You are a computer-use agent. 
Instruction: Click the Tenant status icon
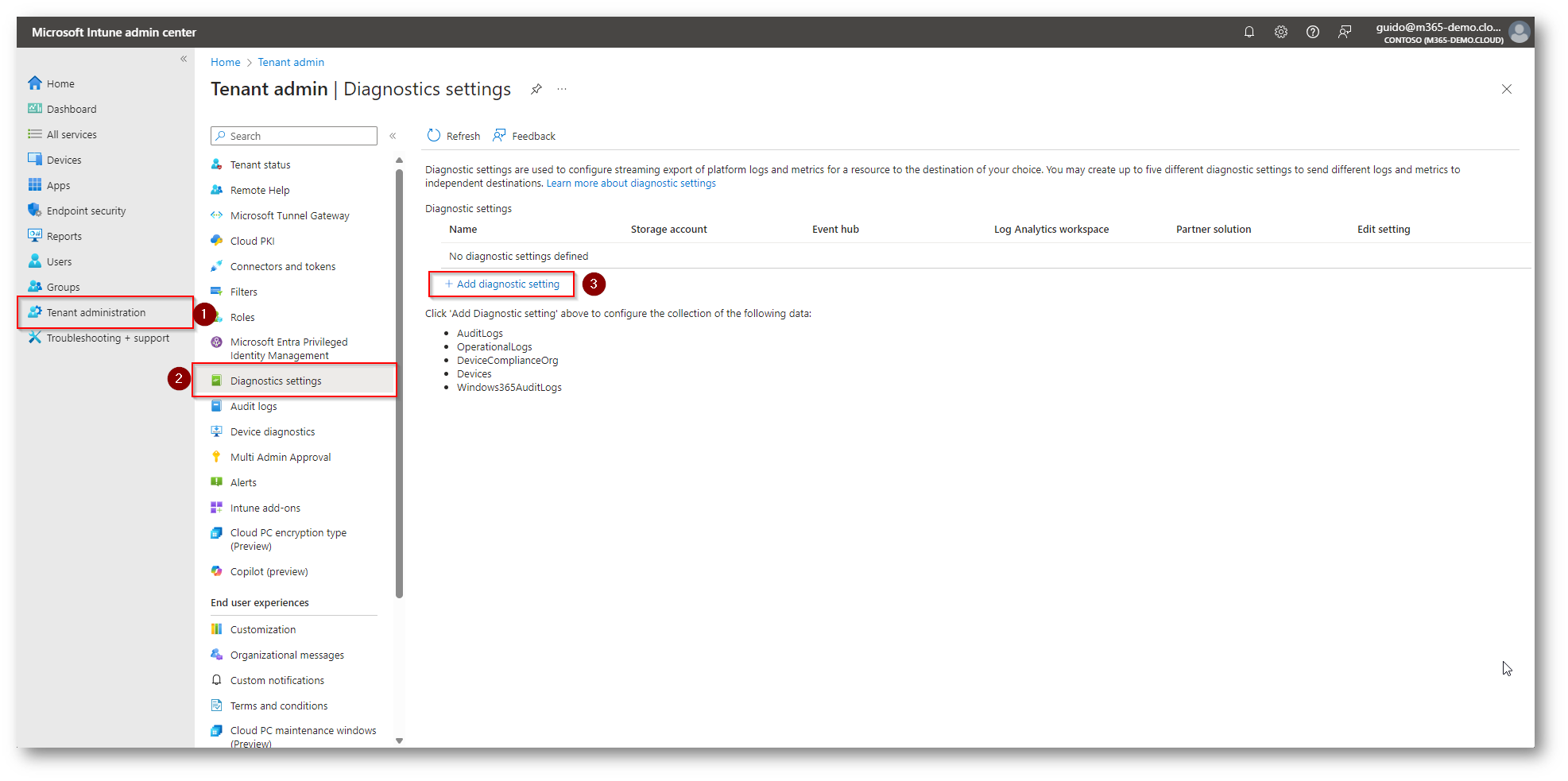click(216, 164)
